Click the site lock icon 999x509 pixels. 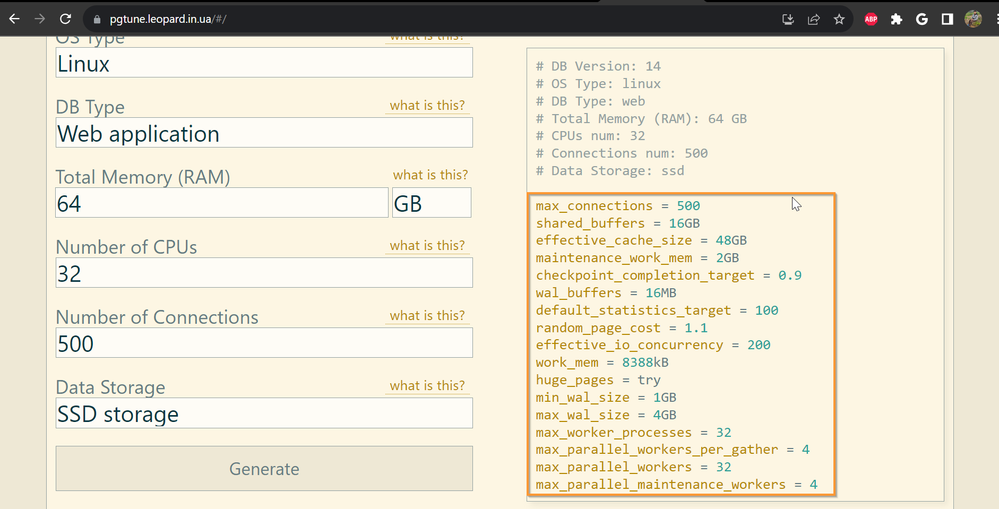pos(95,19)
